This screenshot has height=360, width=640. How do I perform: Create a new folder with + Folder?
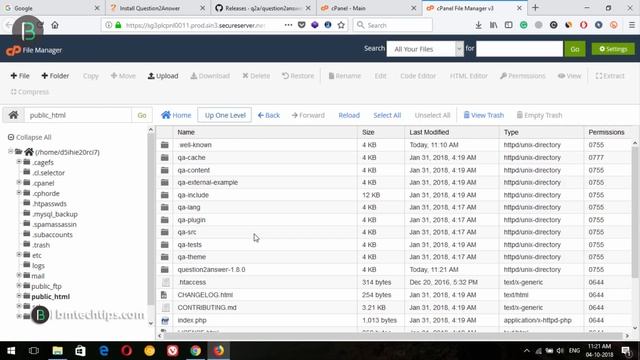pyautogui.click(x=55, y=76)
